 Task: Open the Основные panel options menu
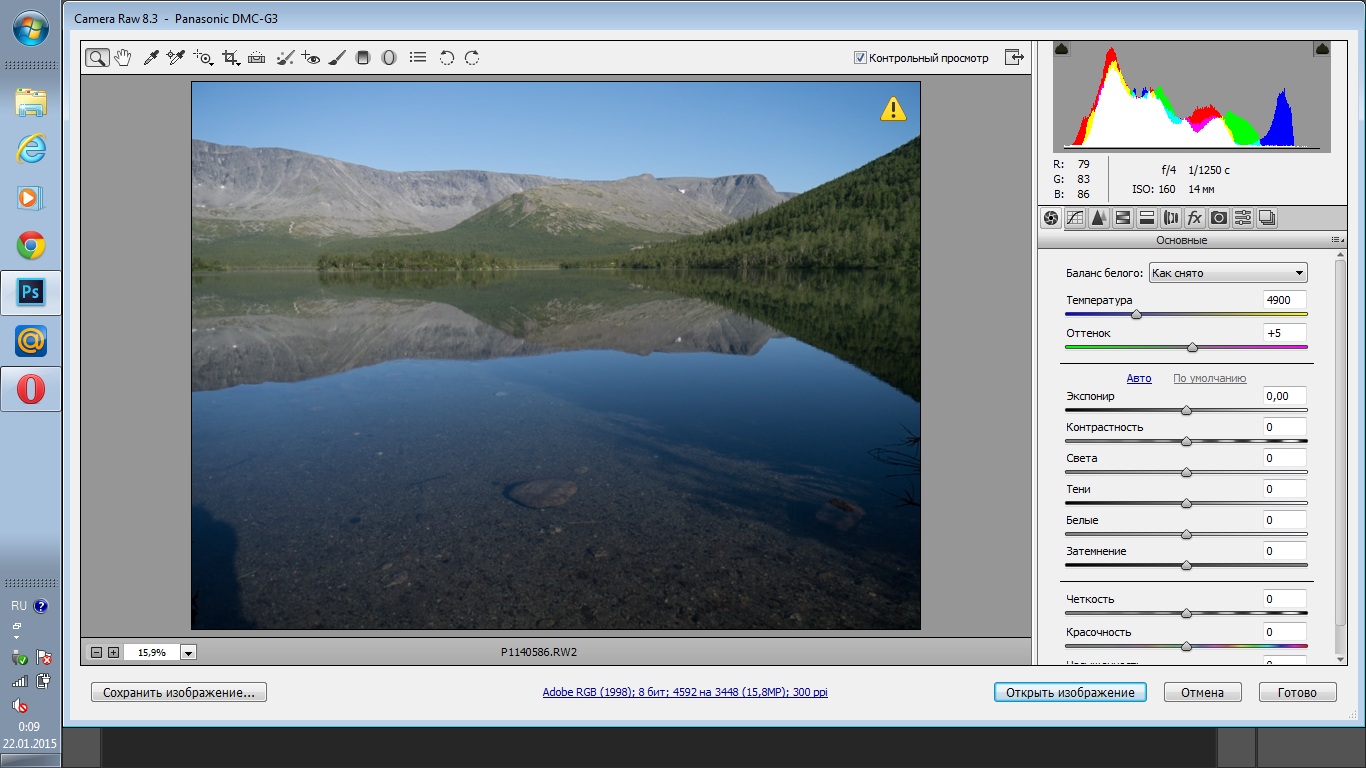pyautogui.click(x=1336, y=240)
